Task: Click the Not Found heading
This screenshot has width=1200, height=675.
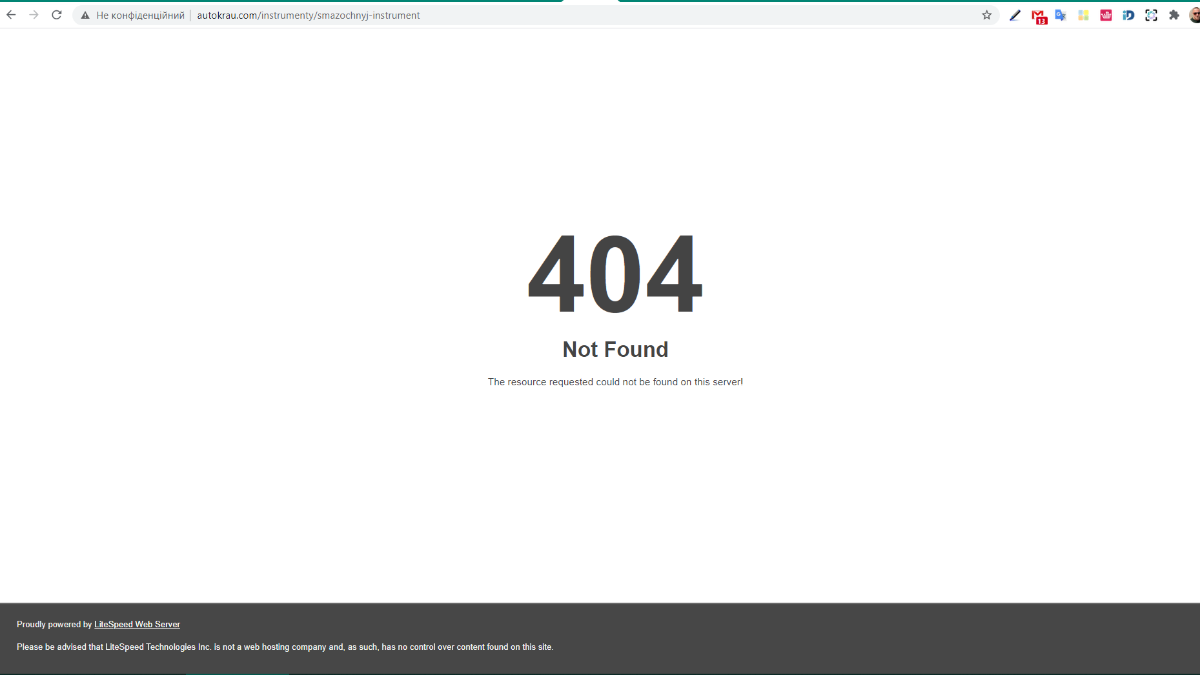Action: [x=615, y=349]
